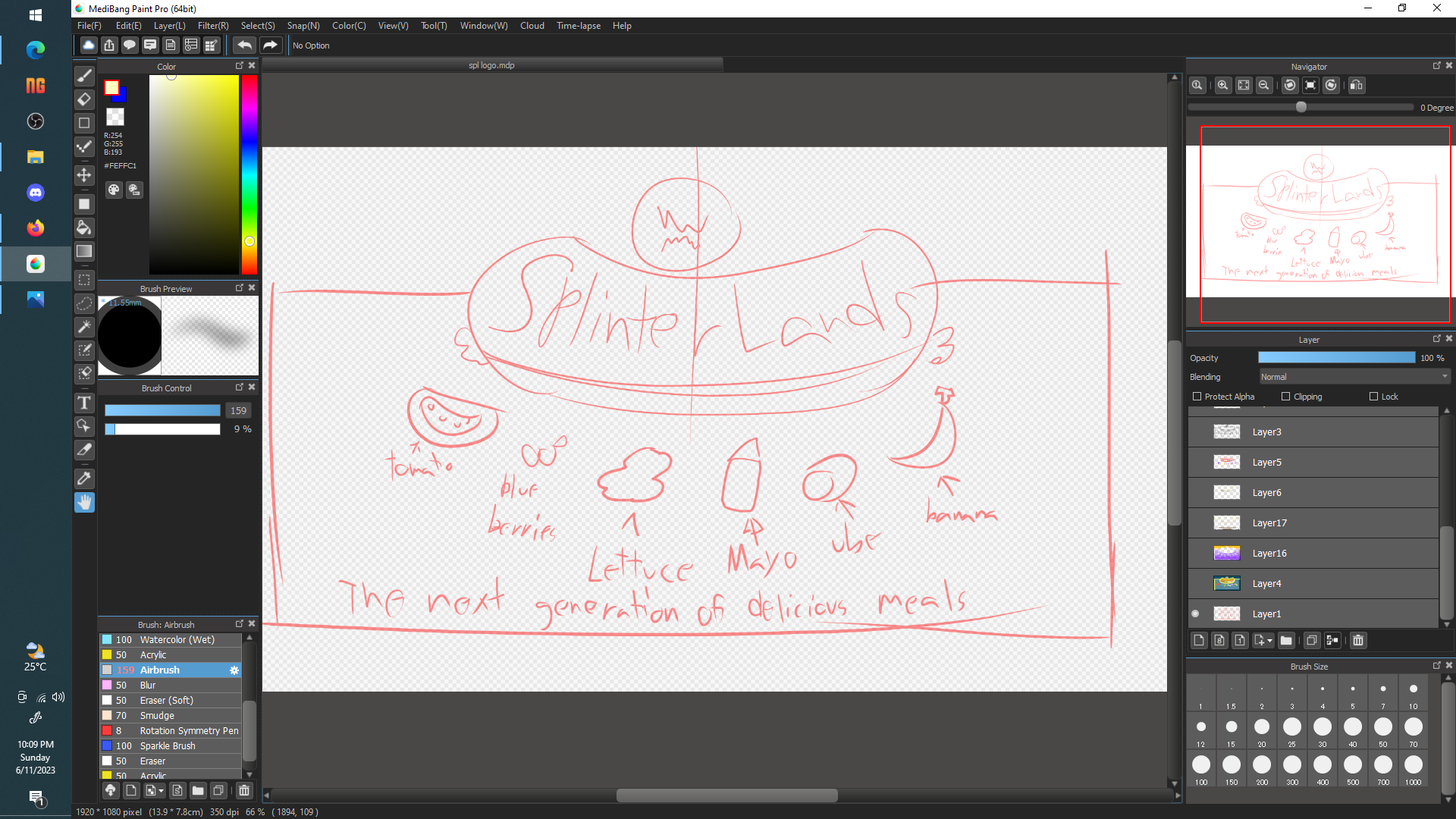Viewport: 1456px width, 819px height.
Task: Select the Gradient tool
Action: click(84, 251)
